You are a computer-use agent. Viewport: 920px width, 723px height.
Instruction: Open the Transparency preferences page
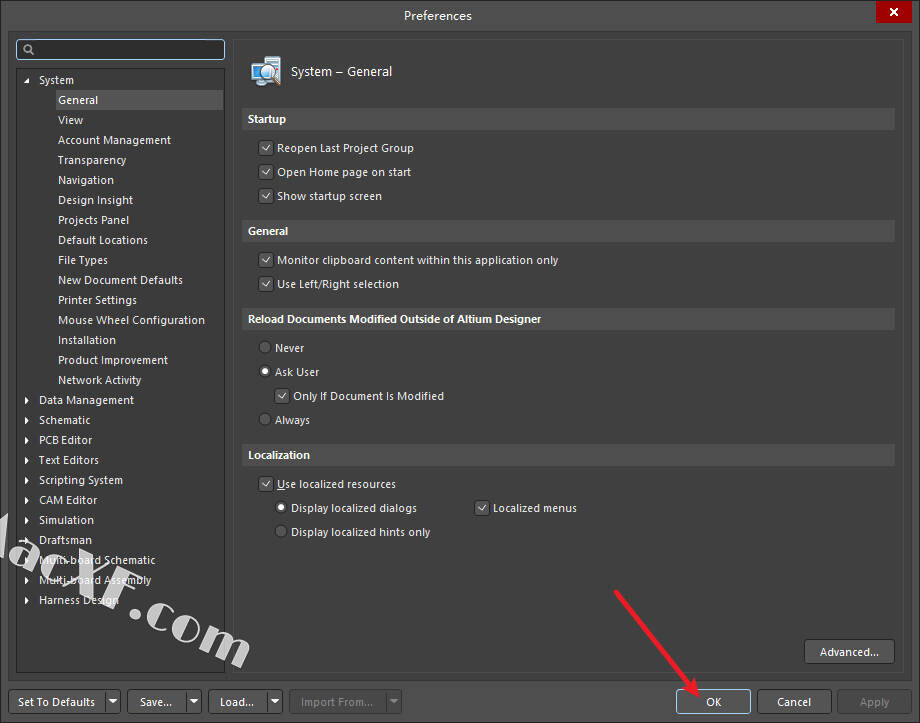point(92,160)
